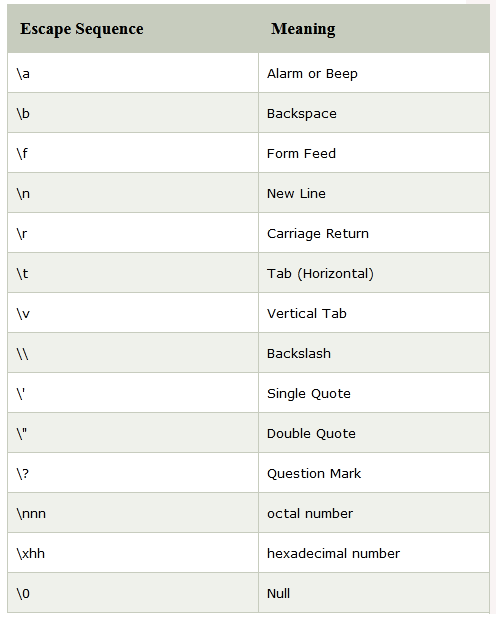Select the double backslash sequence cell
496x617 pixels.
133,353
